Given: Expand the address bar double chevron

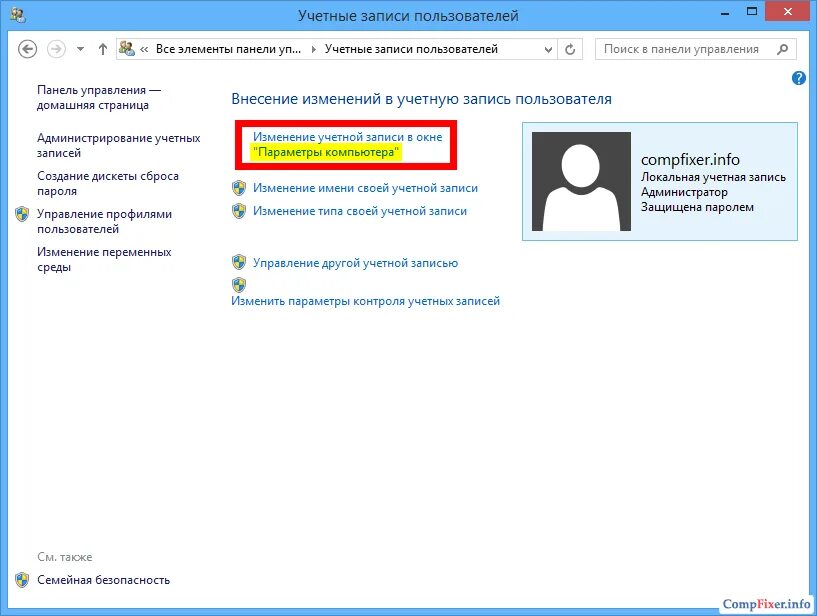Looking at the screenshot, I should tap(144, 50).
